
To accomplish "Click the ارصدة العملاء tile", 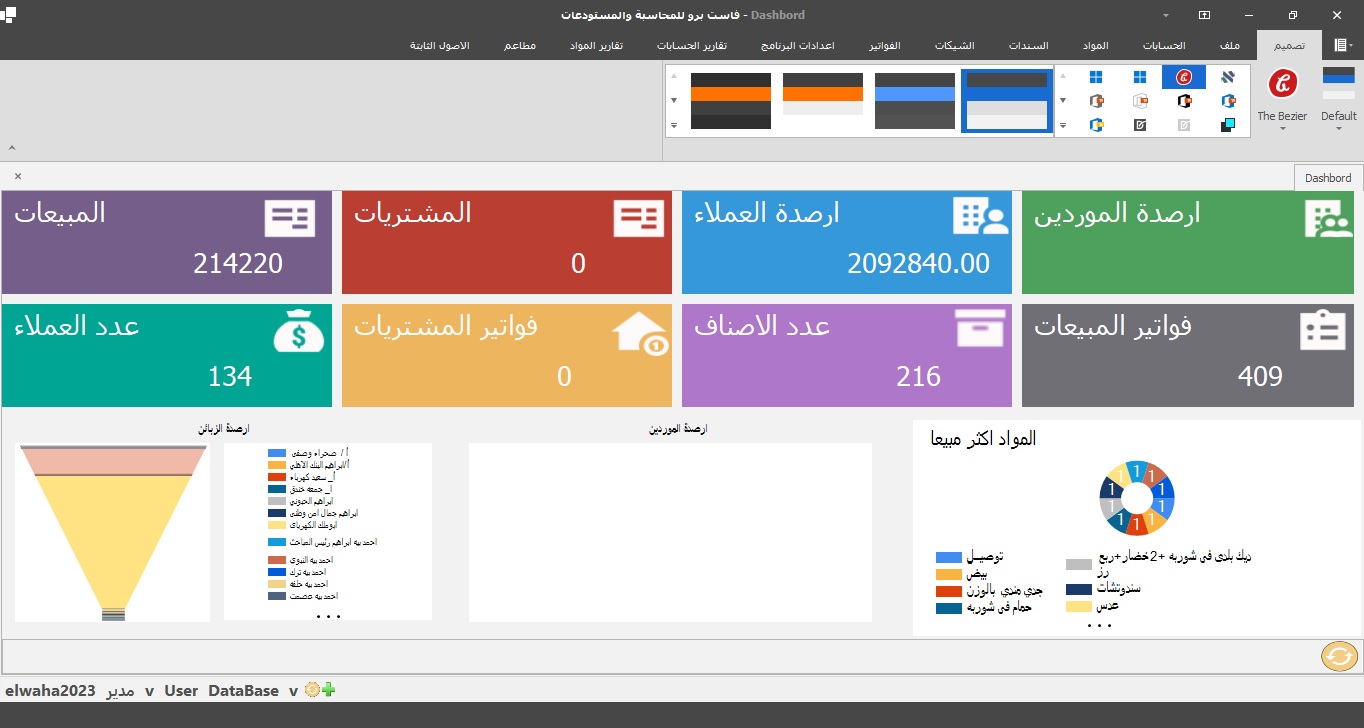I will [x=846, y=242].
